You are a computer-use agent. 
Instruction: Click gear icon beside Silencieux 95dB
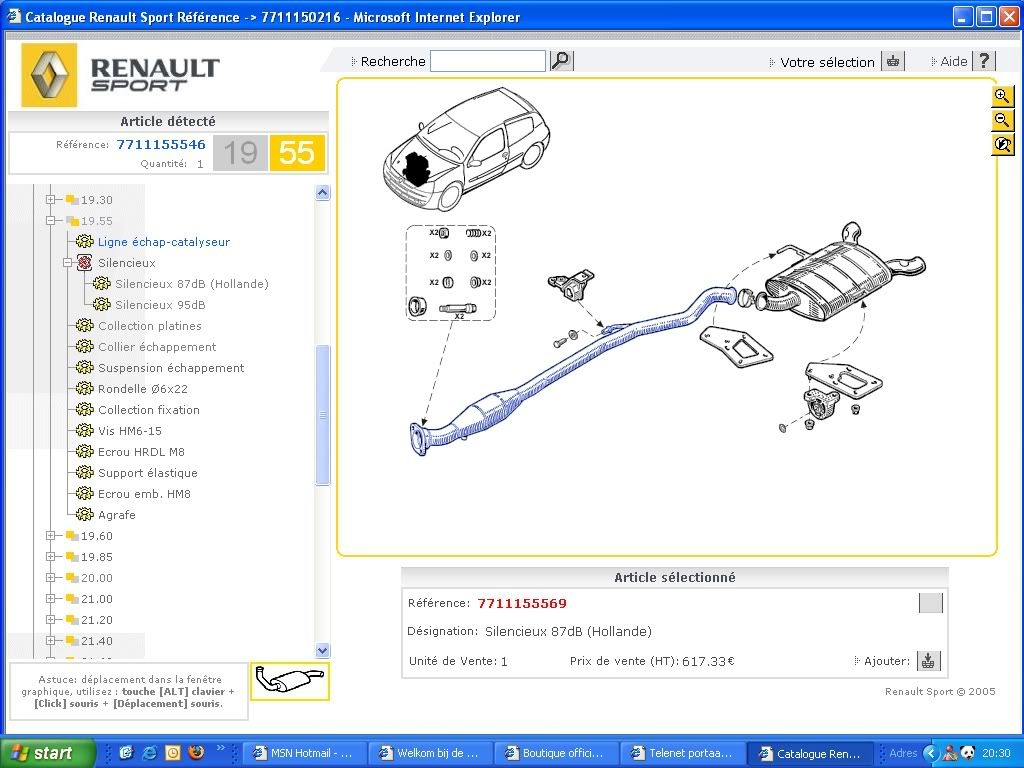(x=101, y=304)
